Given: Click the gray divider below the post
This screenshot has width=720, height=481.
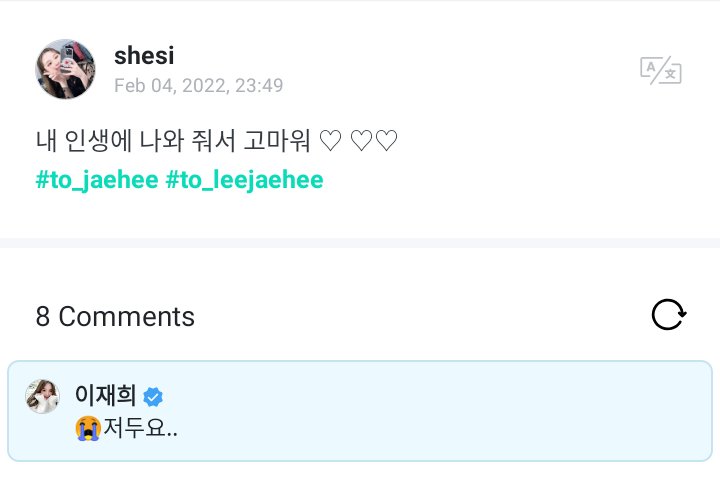Looking at the screenshot, I should [x=360, y=243].
